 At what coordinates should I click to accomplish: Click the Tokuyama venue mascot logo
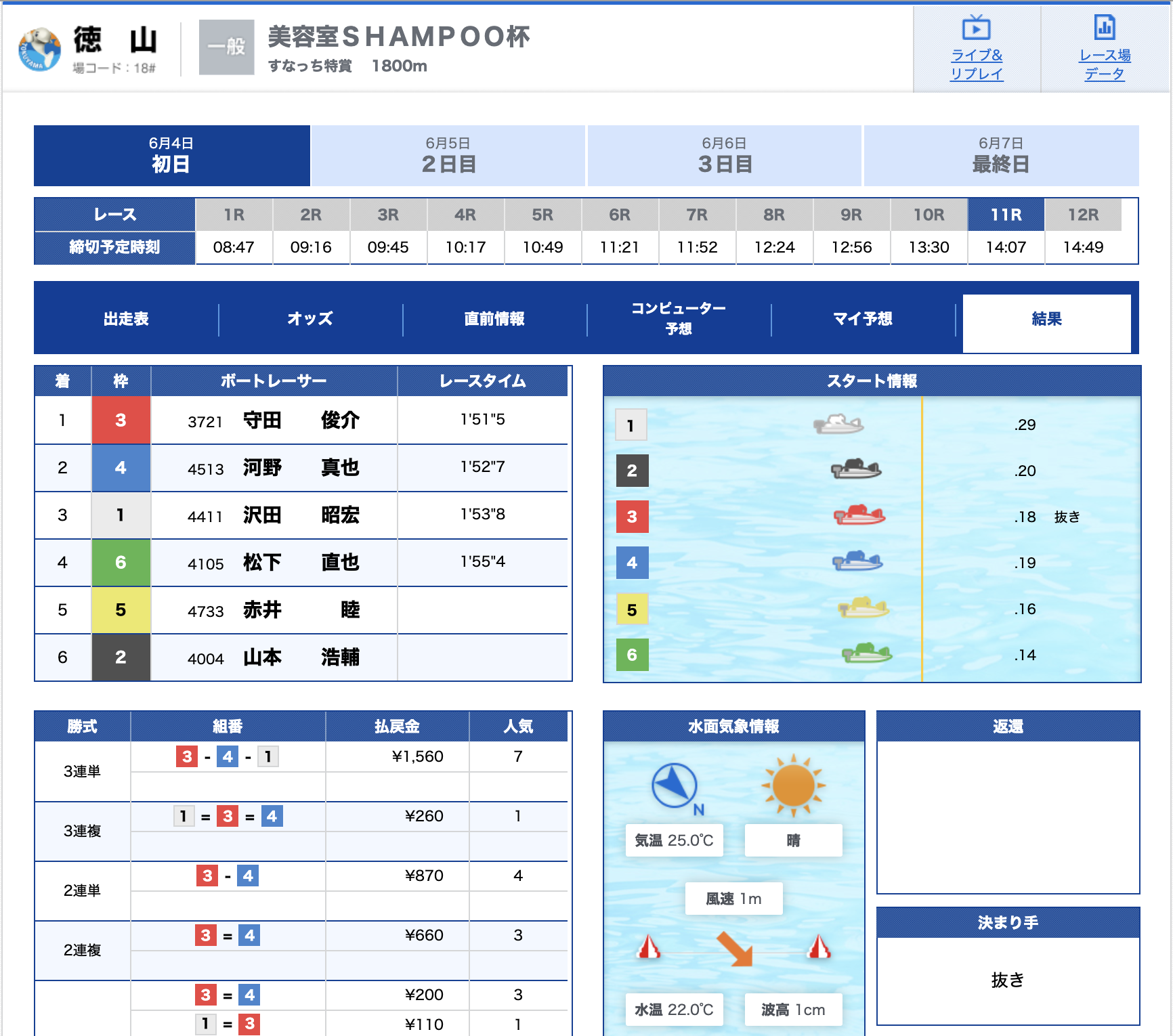[x=39, y=49]
